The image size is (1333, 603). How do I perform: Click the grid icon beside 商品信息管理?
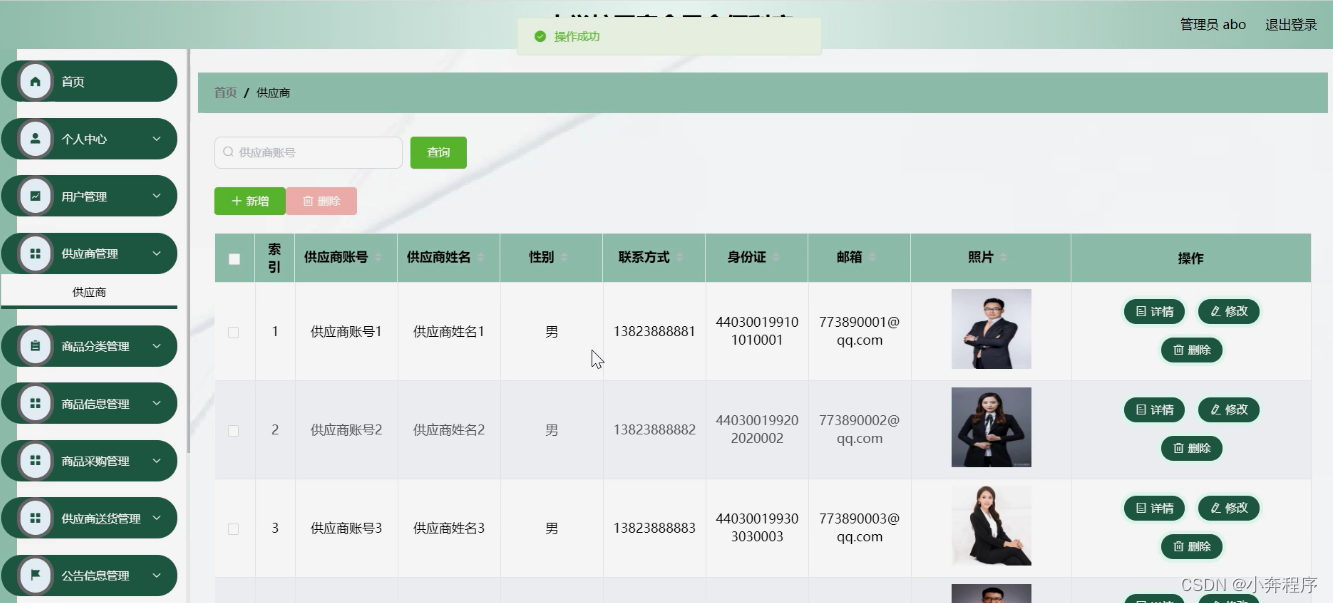(36, 404)
